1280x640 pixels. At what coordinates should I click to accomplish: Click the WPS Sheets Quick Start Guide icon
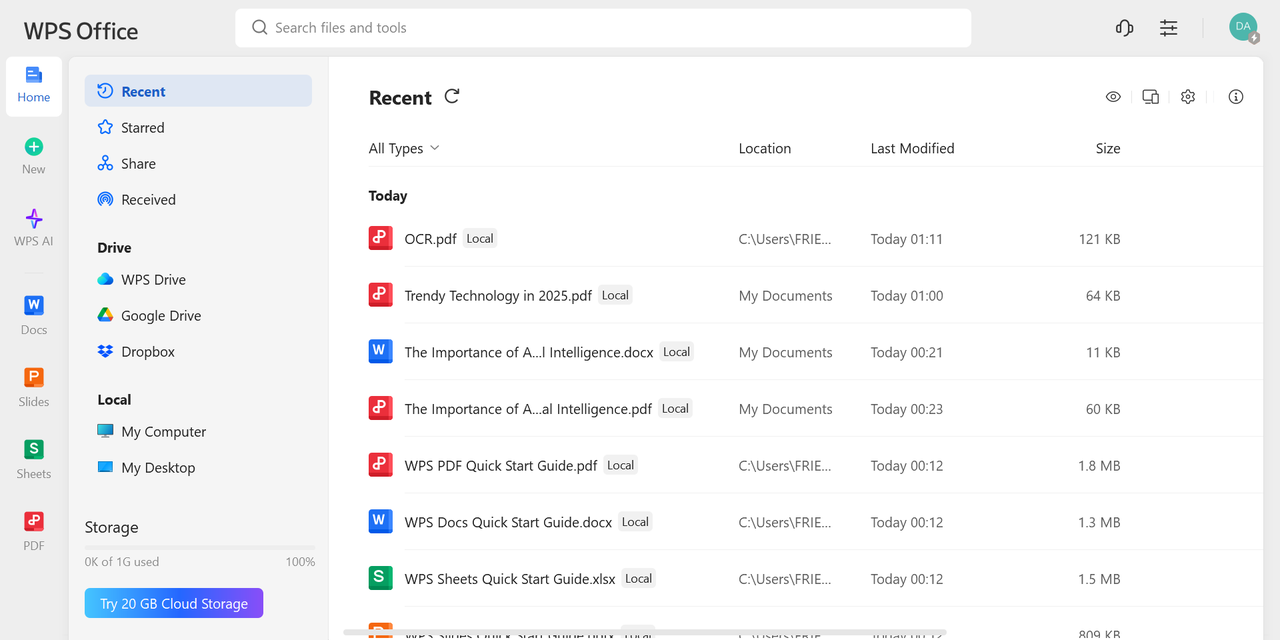click(x=380, y=578)
